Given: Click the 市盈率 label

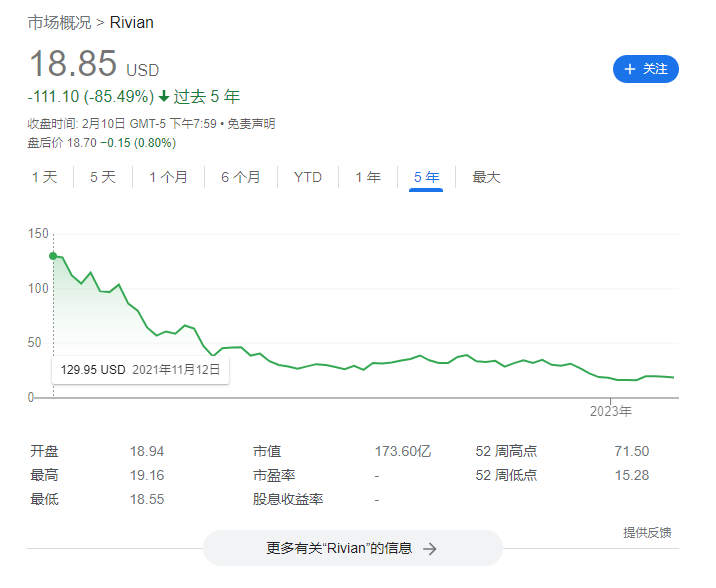Looking at the screenshot, I should pyautogui.click(x=274, y=475).
